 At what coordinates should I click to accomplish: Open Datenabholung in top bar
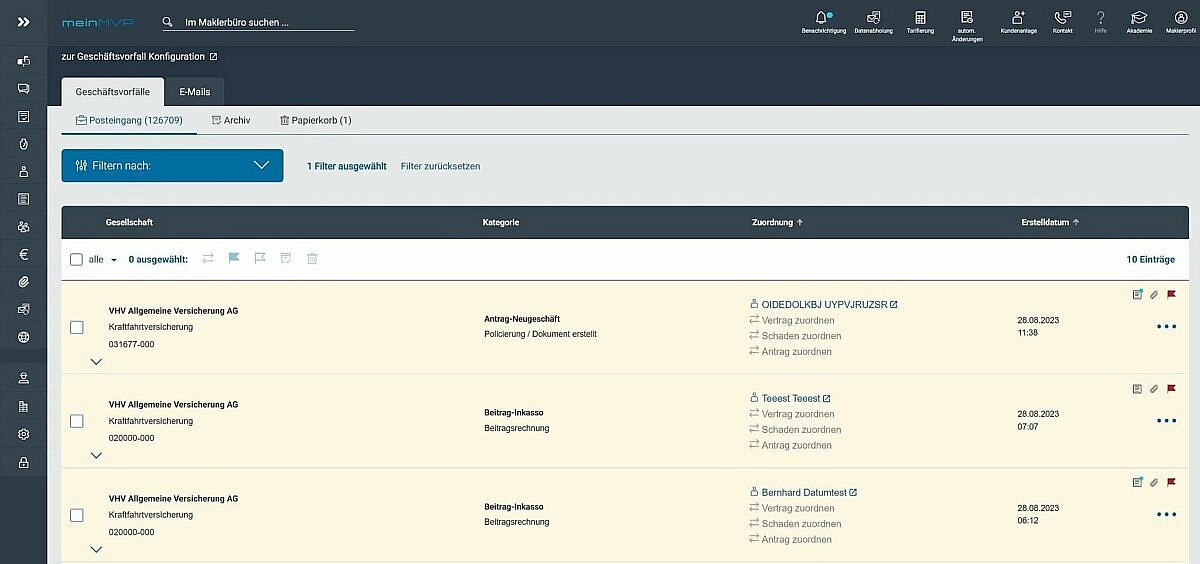click(x=873, y=18)
